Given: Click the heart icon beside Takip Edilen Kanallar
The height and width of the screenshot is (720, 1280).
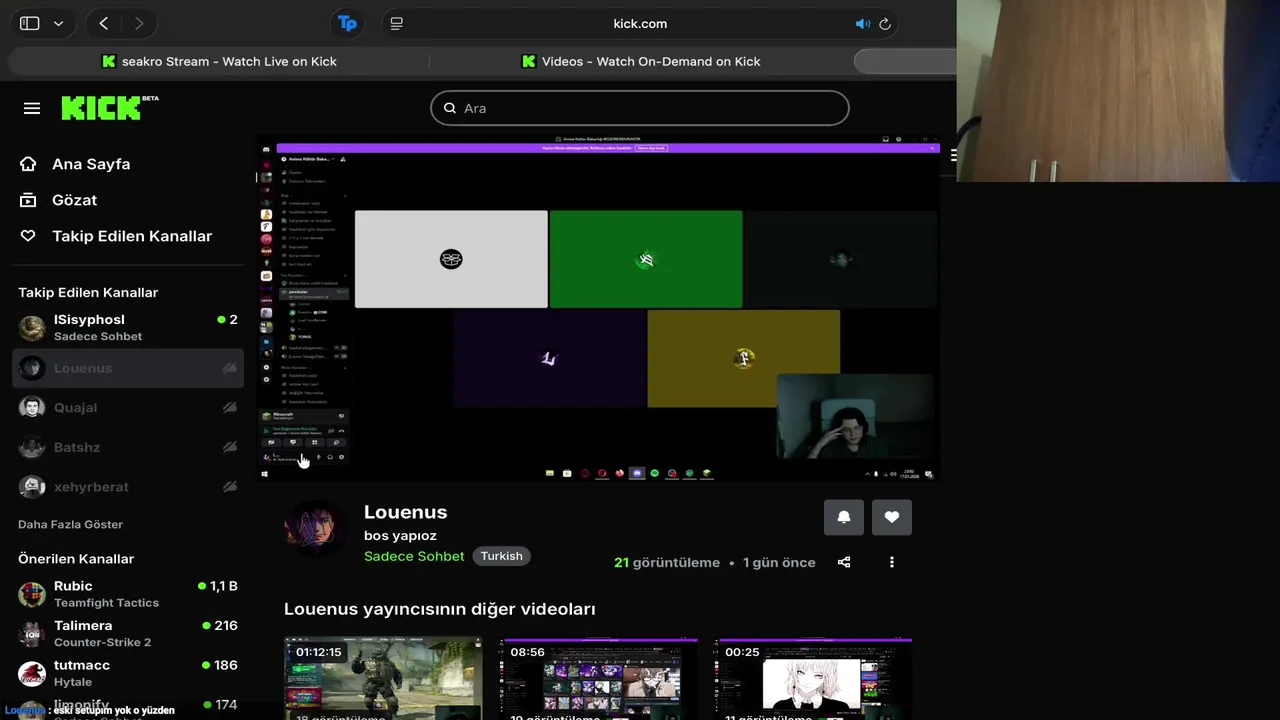Looking at the screenshot, I should [28, 236].
